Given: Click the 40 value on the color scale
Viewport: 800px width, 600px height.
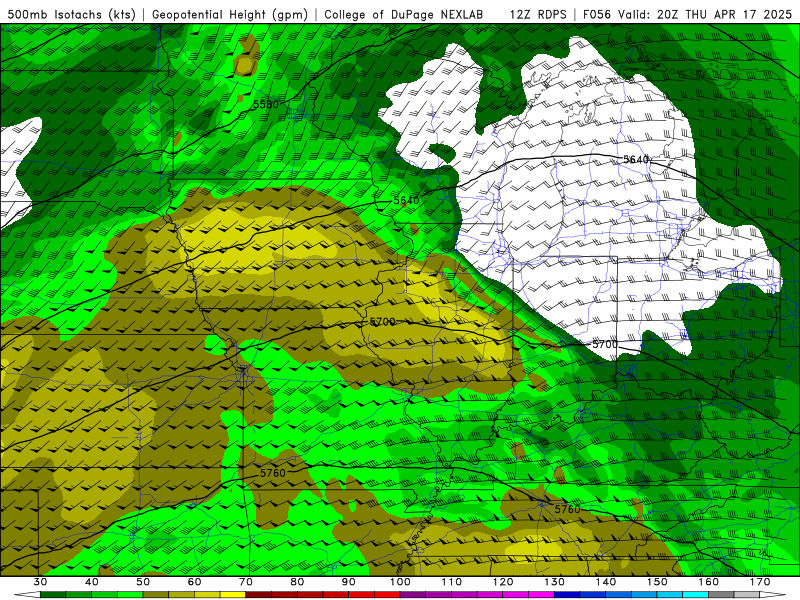Looking at the screenshot, I should coord(92,582).
